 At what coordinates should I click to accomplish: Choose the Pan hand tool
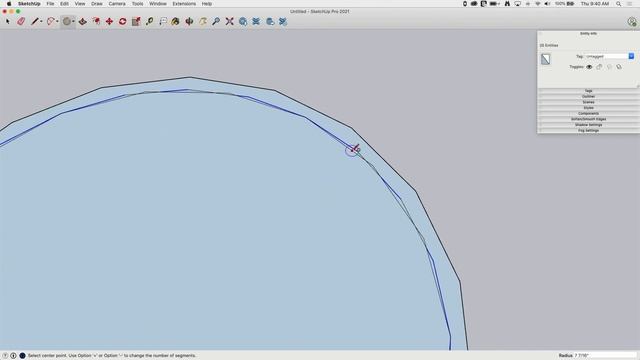pyautogui.click(x=203, y=21)
